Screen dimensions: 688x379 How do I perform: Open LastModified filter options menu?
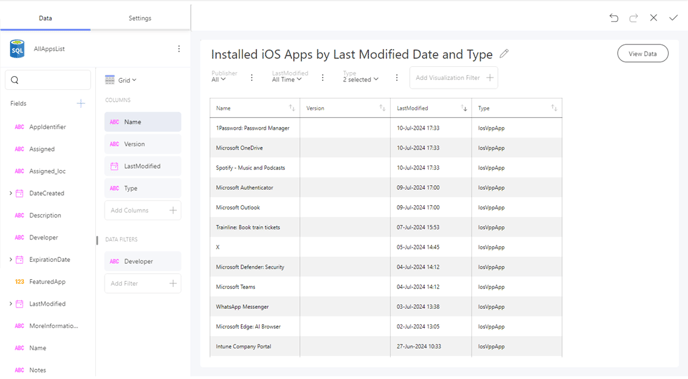coord(322,78)
